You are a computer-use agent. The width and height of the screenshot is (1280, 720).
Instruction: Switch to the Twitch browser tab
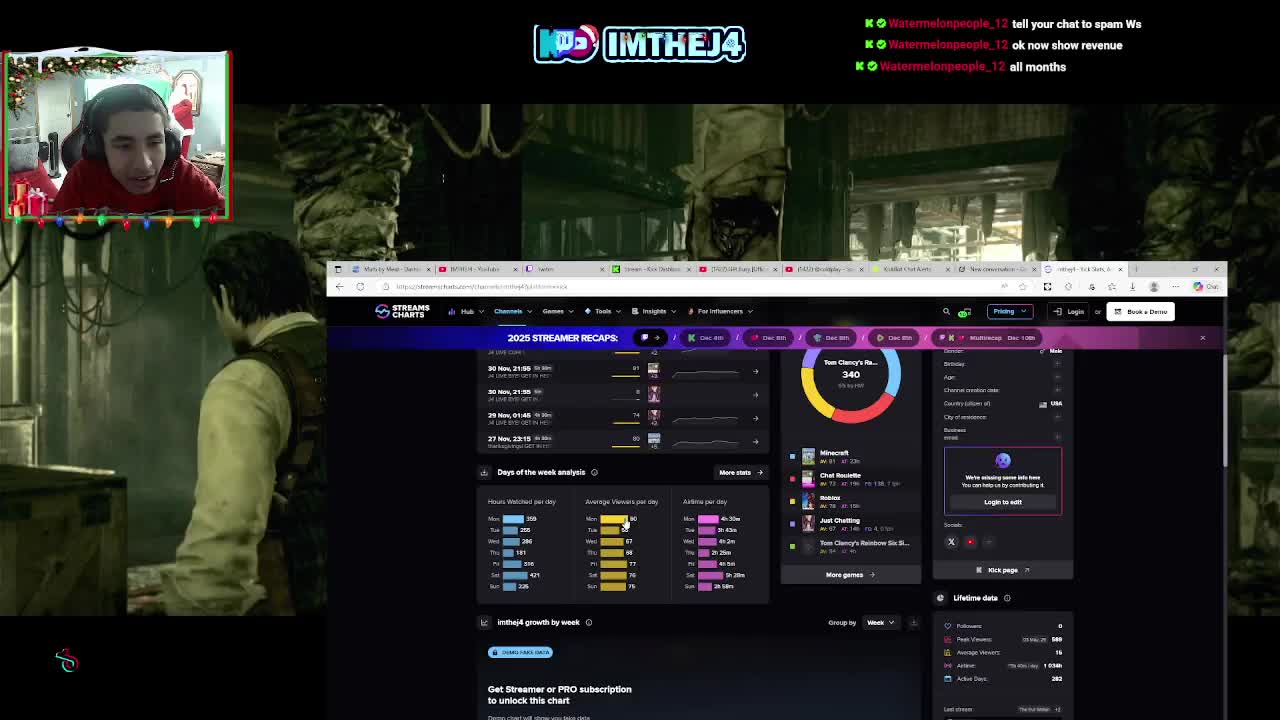(566, 269)
